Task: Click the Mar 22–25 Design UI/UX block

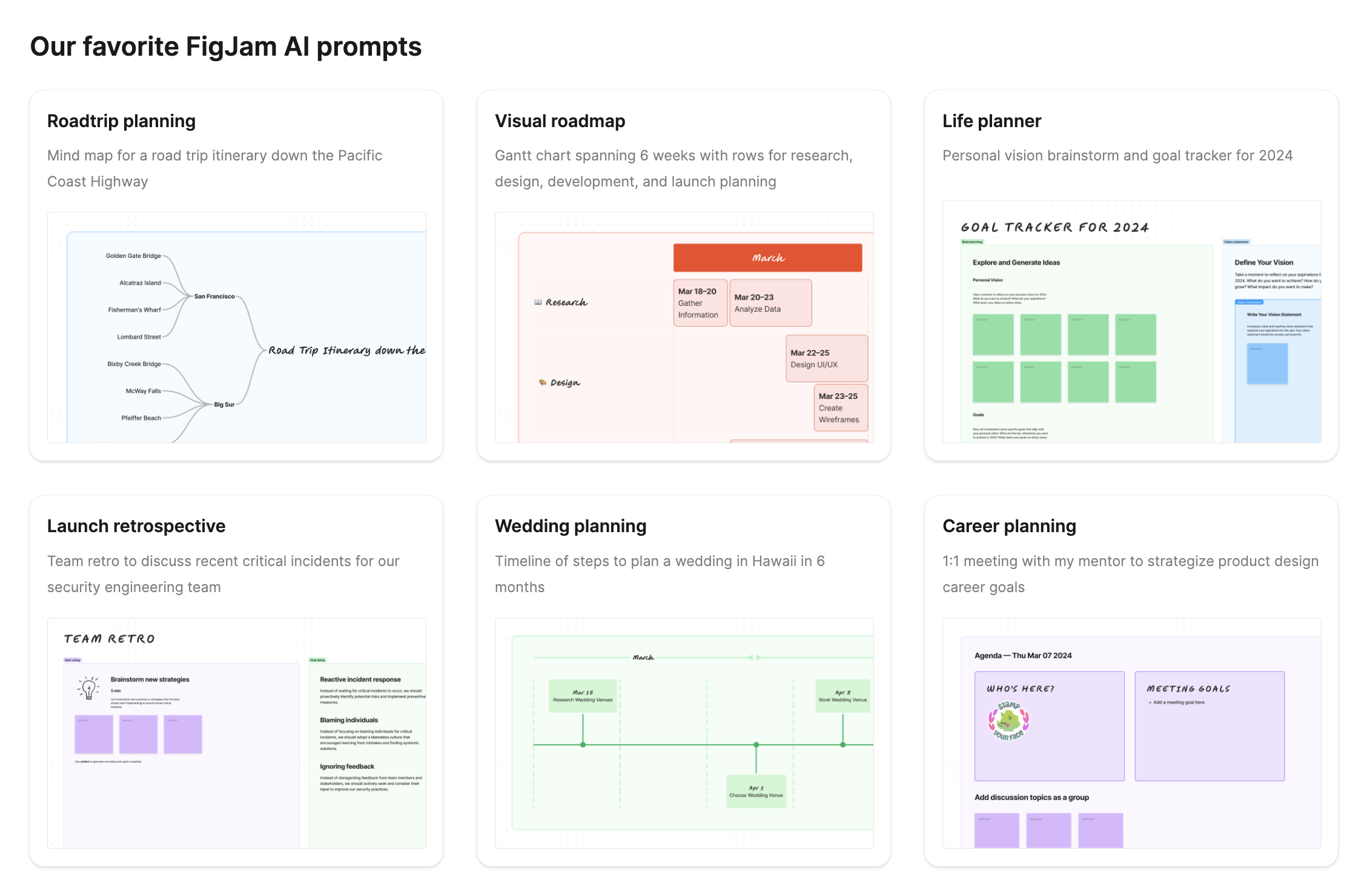Action: (x=826, y=358)
